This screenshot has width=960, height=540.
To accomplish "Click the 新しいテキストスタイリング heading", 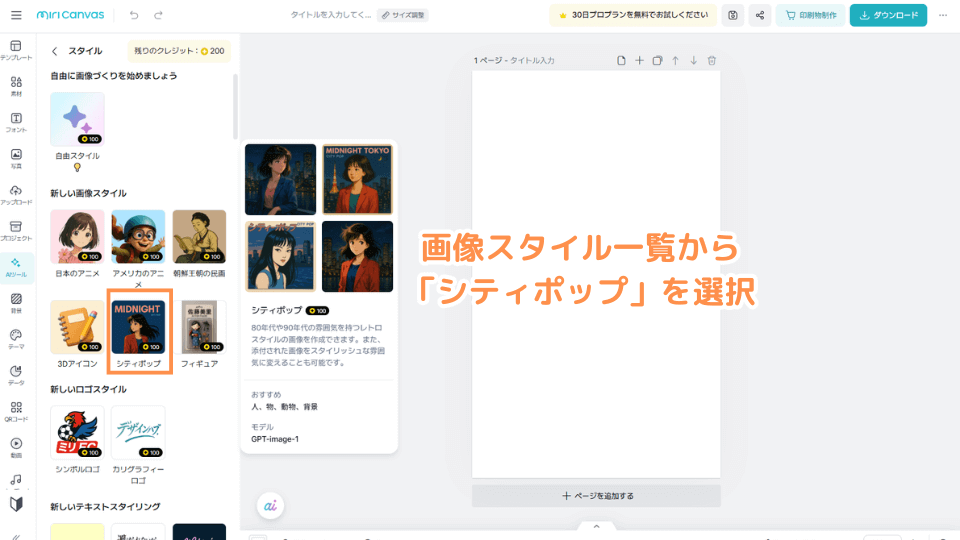I will click(x=105, y=507).
